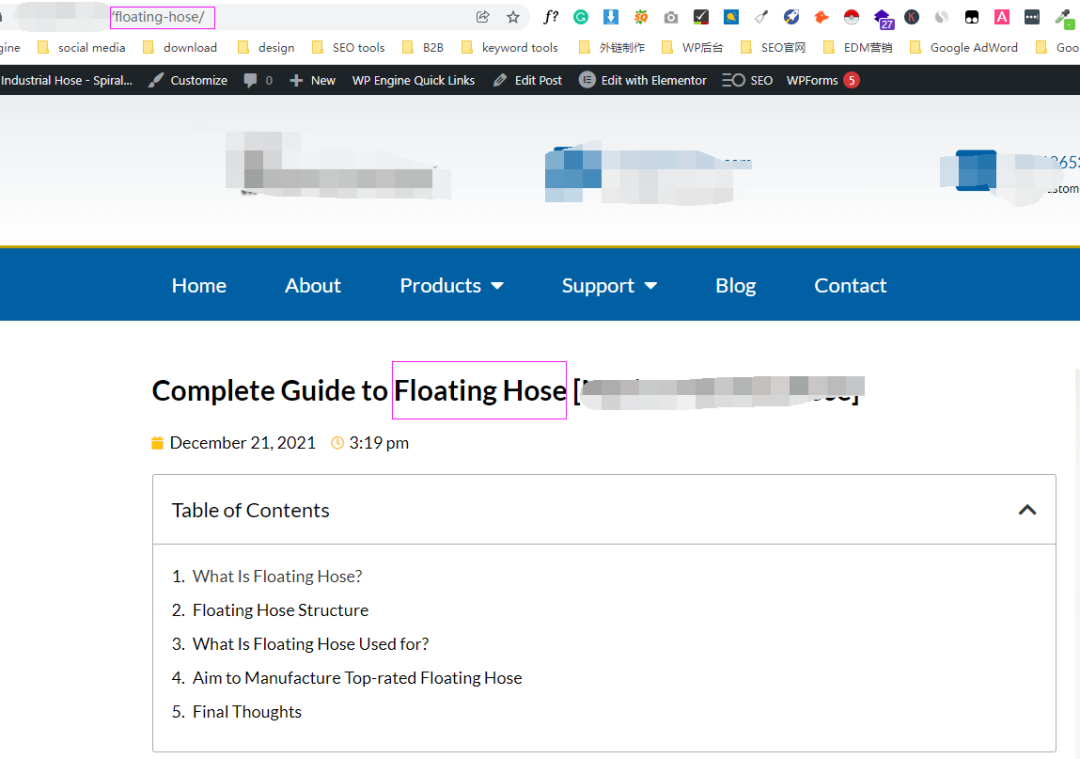The height and width of the screenshot is (759, 1080).
Task: Open the comments bubble in WP admin bar
Action: coord(257,80)
